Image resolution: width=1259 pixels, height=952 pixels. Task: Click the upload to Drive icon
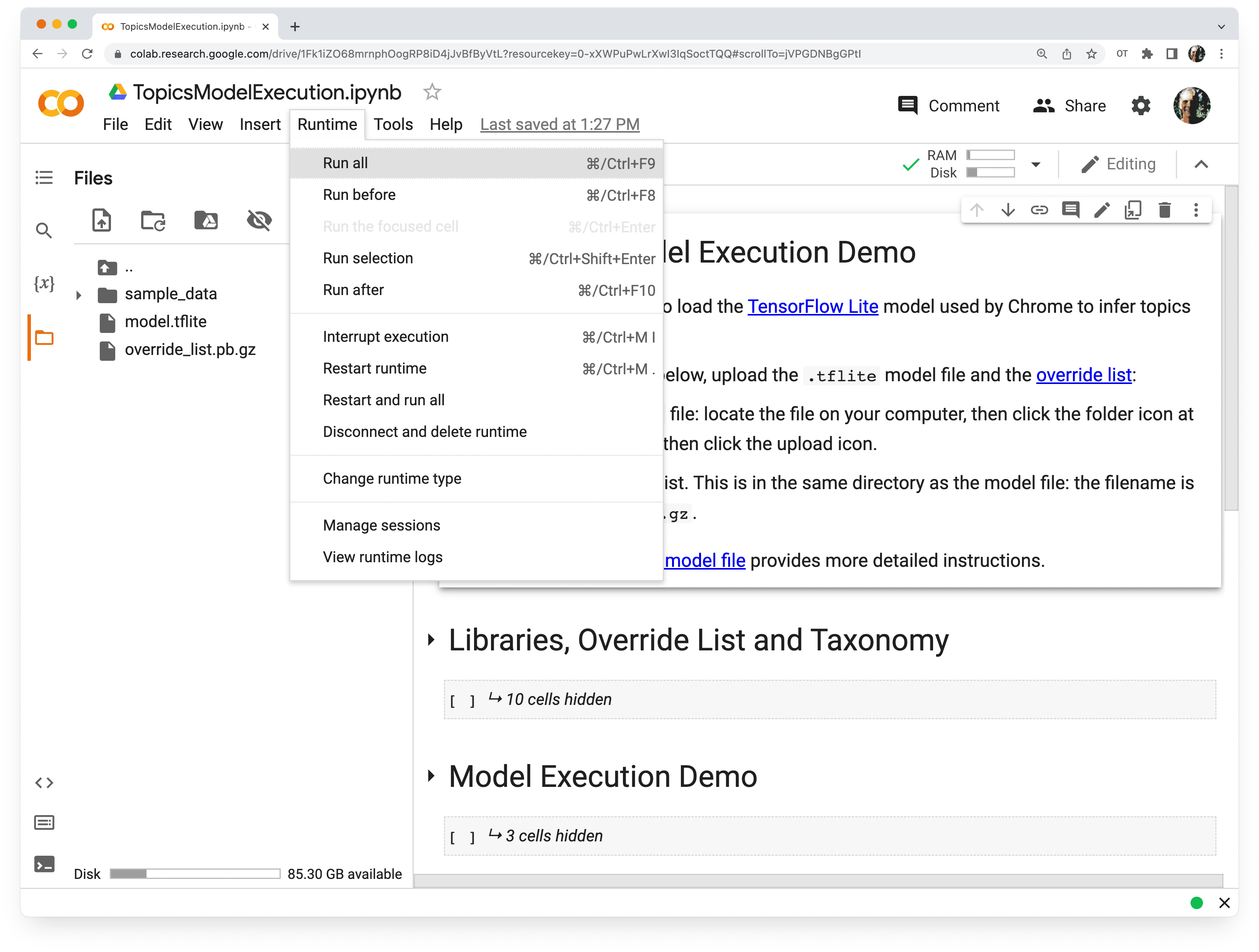pos(206,220)
